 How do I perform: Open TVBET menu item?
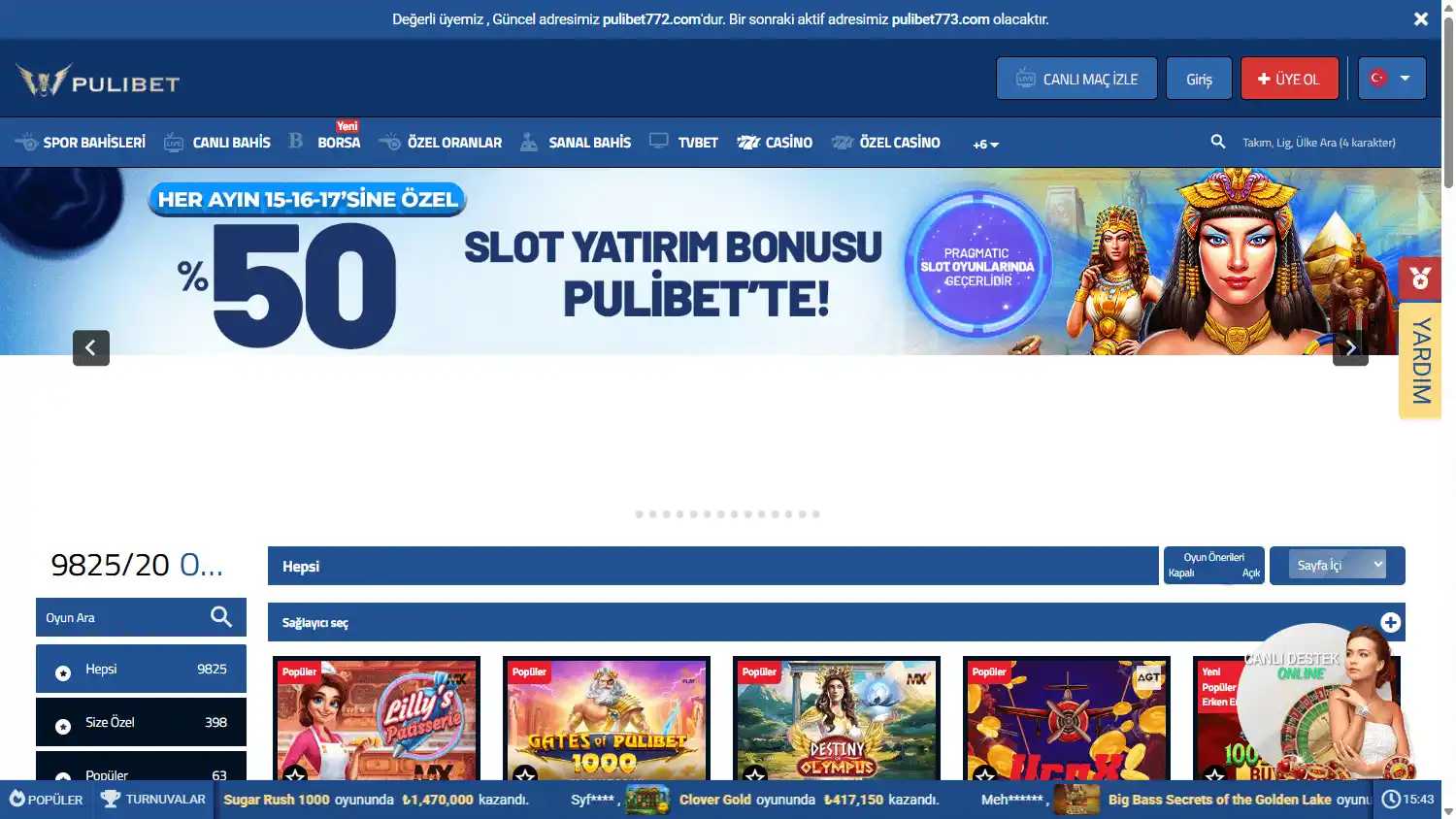tap(684, 143)
